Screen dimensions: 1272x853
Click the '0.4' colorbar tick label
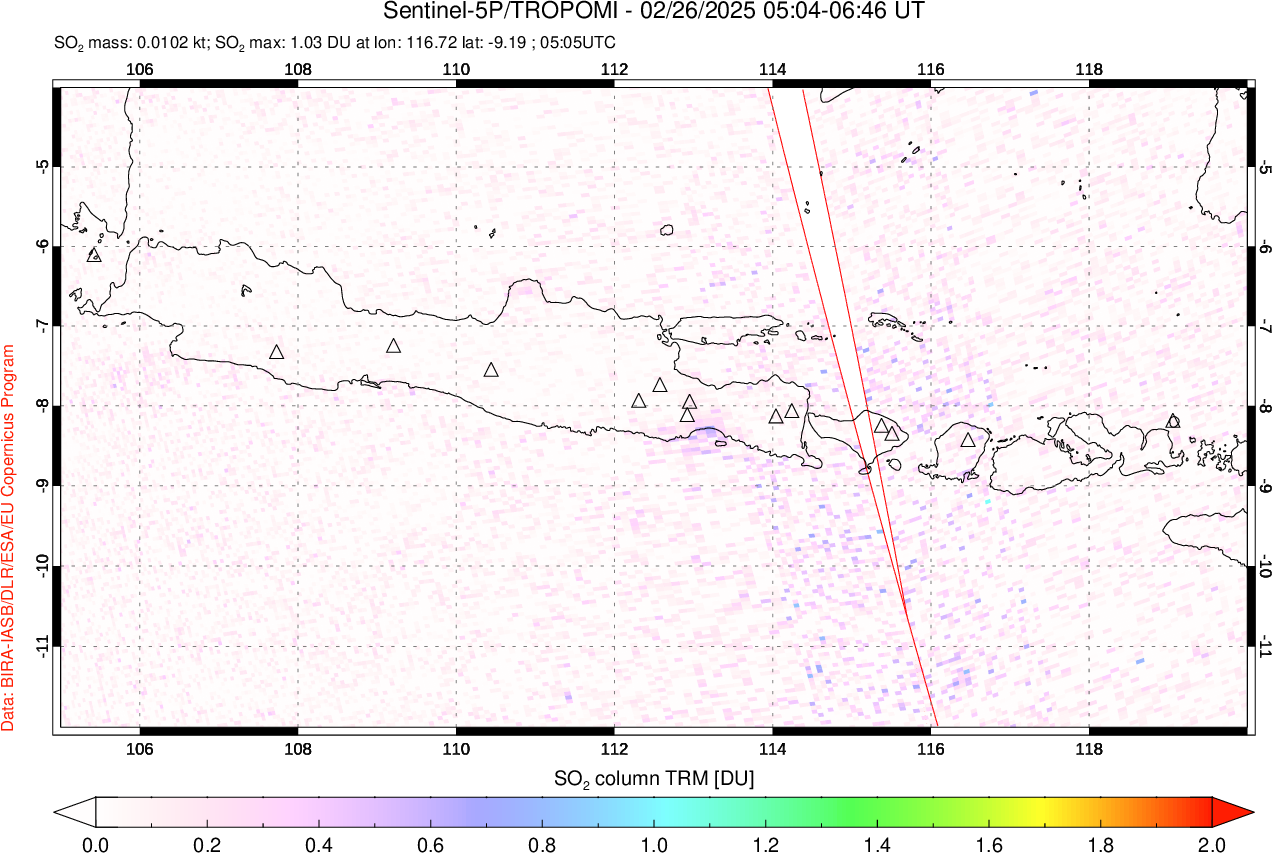[319, 844]
